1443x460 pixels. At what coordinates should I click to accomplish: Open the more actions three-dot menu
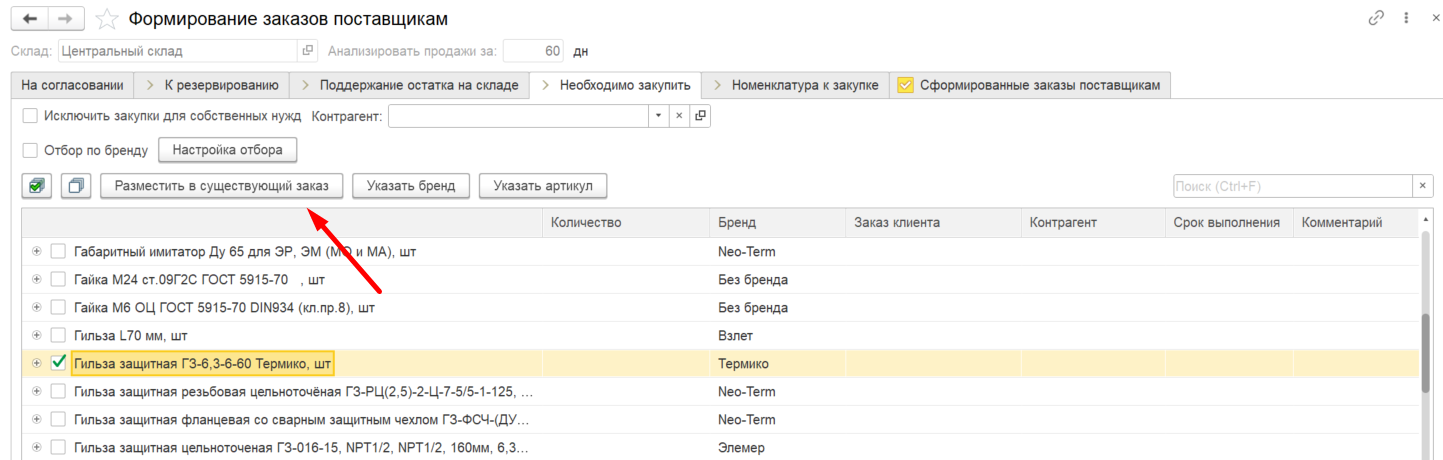pos(1405,18)
